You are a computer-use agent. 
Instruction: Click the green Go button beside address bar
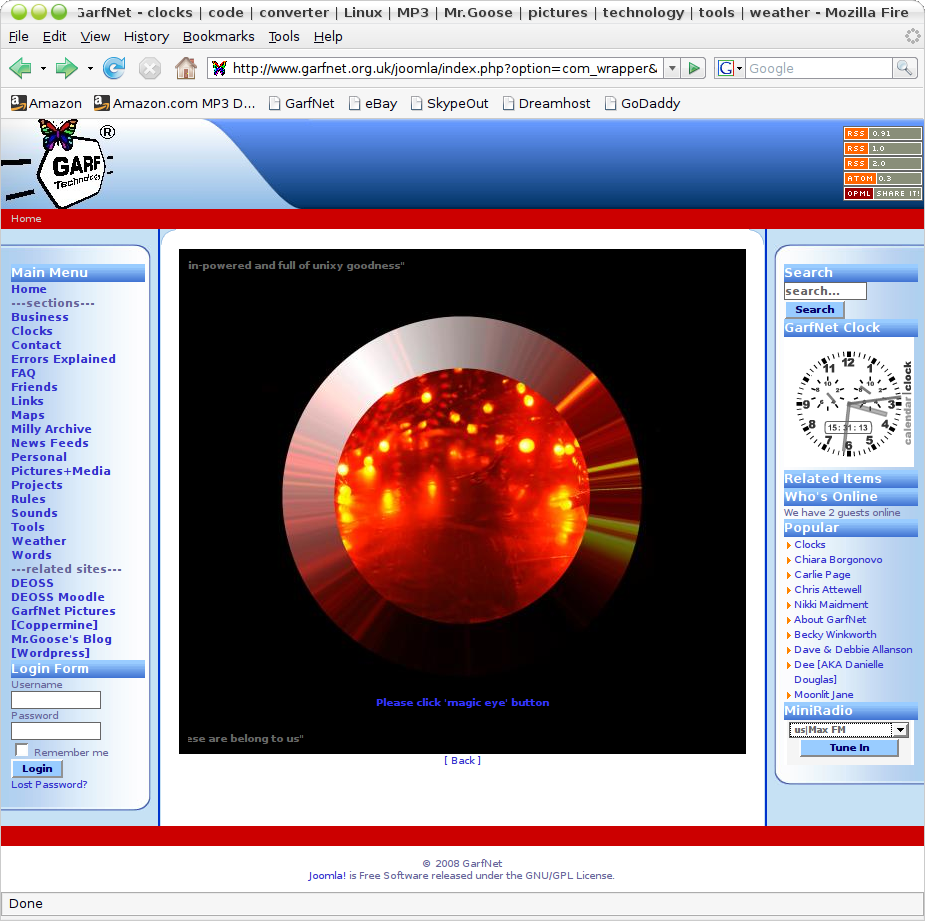(694, 68)
